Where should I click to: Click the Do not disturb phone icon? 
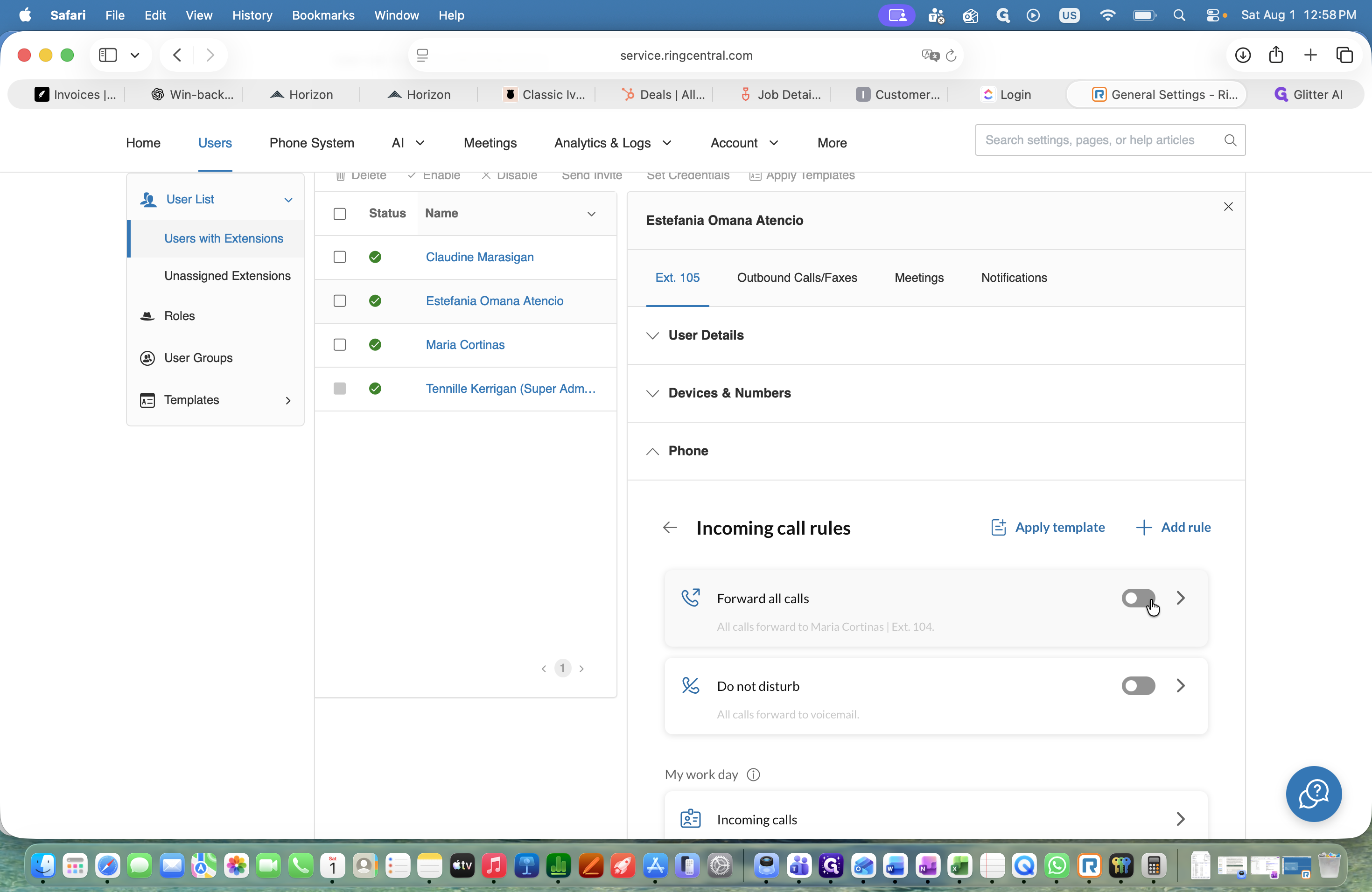[691, 685]
